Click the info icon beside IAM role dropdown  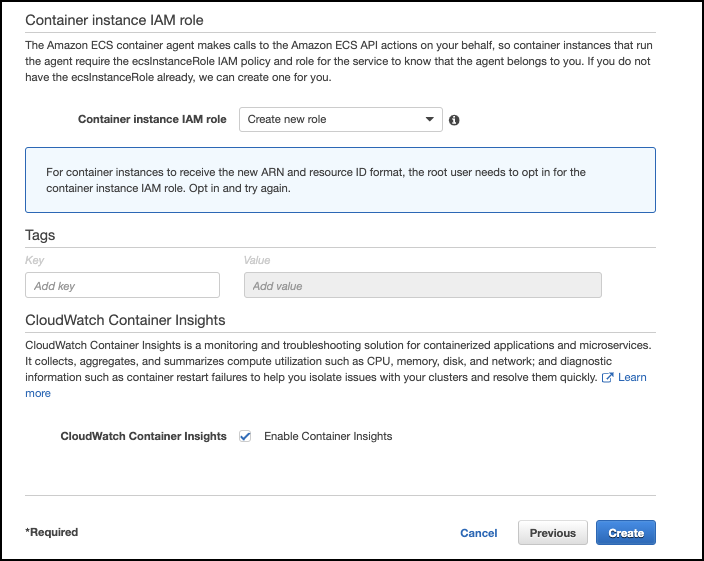(454, 120)
